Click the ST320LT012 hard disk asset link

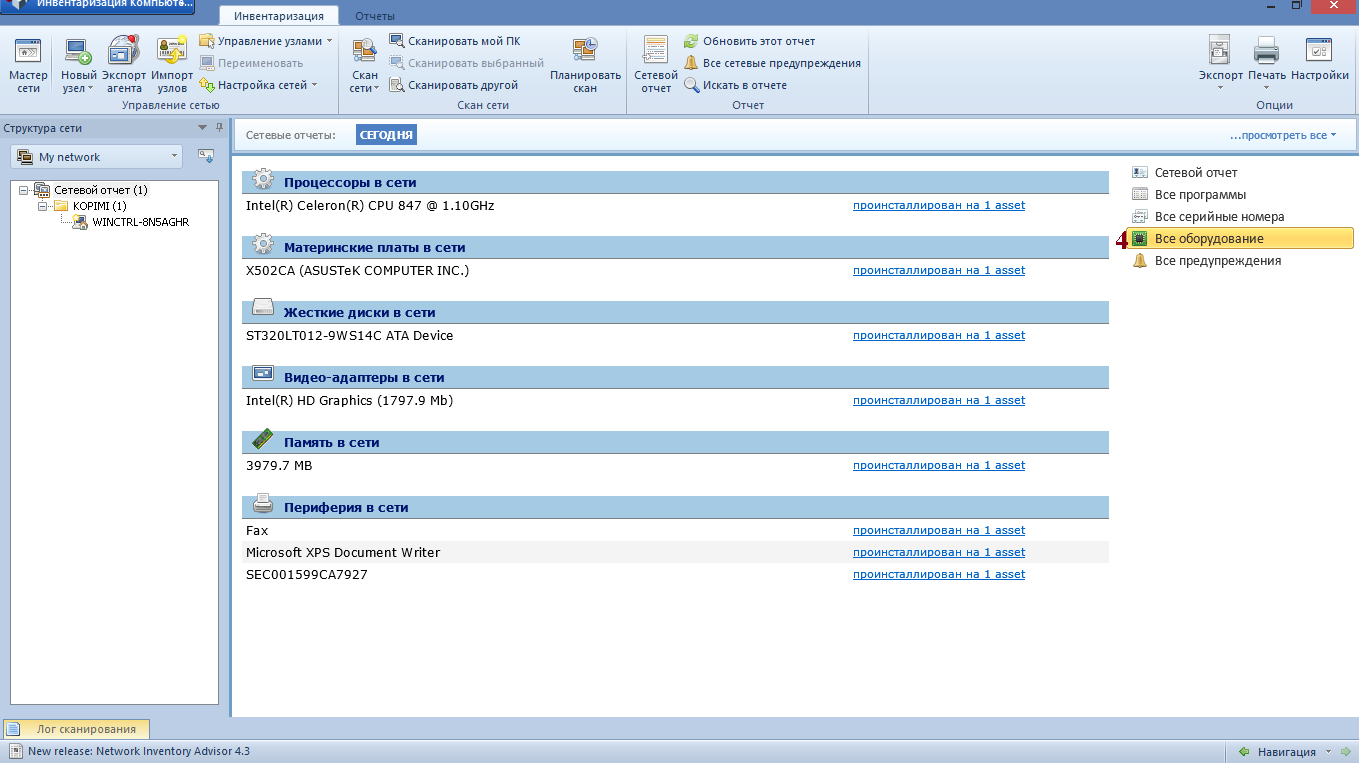(939, 335)
